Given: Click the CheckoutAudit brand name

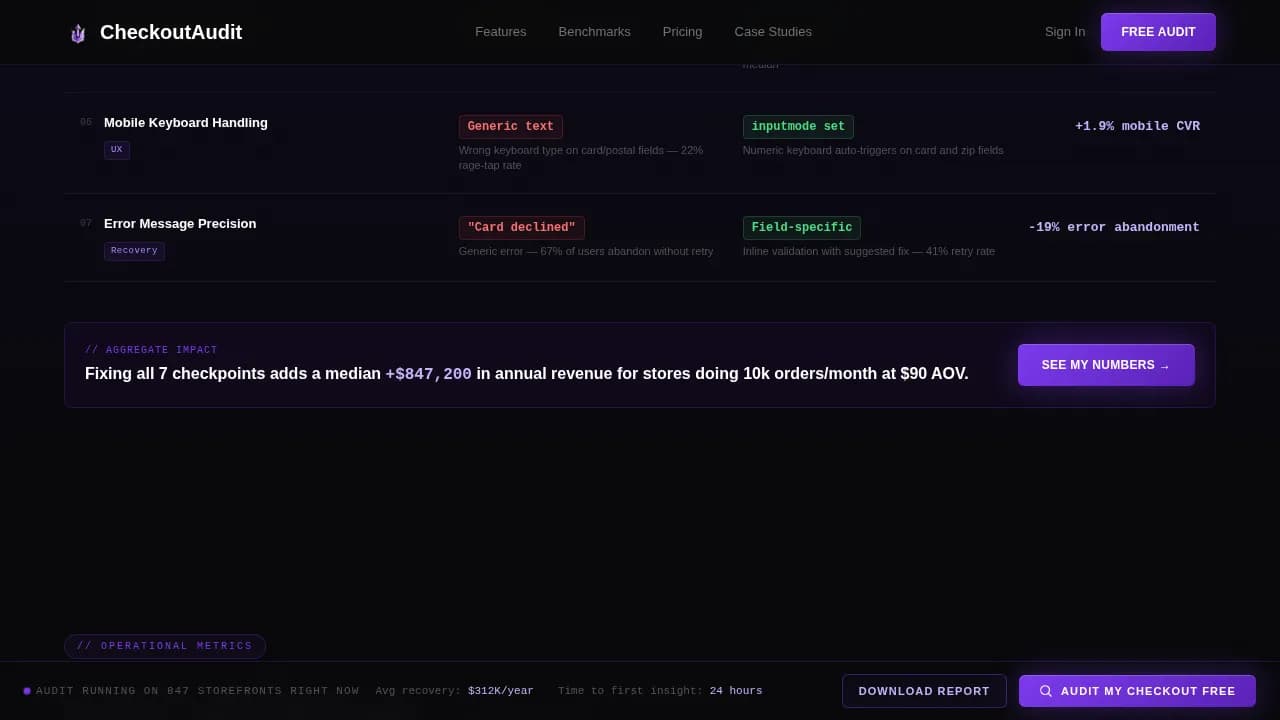Looking at the screenshot, I should coord(171,32).
